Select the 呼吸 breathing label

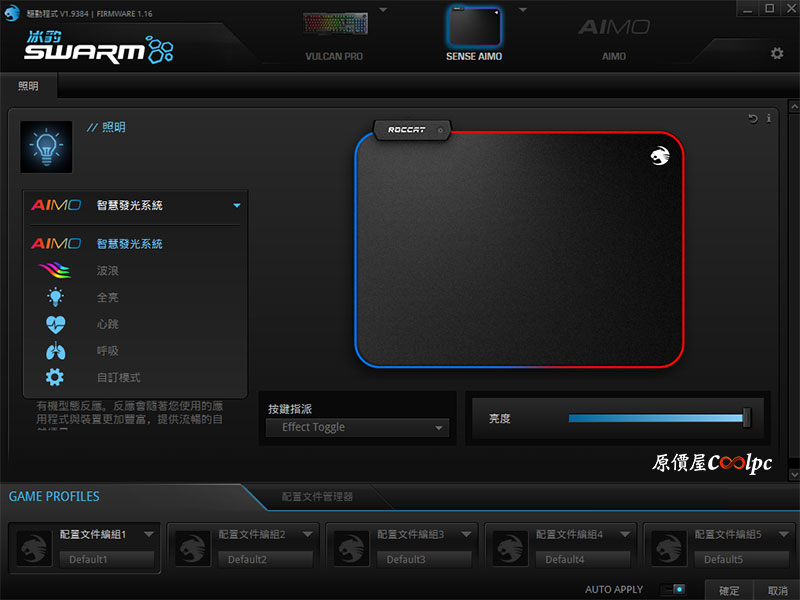[108, 351]
